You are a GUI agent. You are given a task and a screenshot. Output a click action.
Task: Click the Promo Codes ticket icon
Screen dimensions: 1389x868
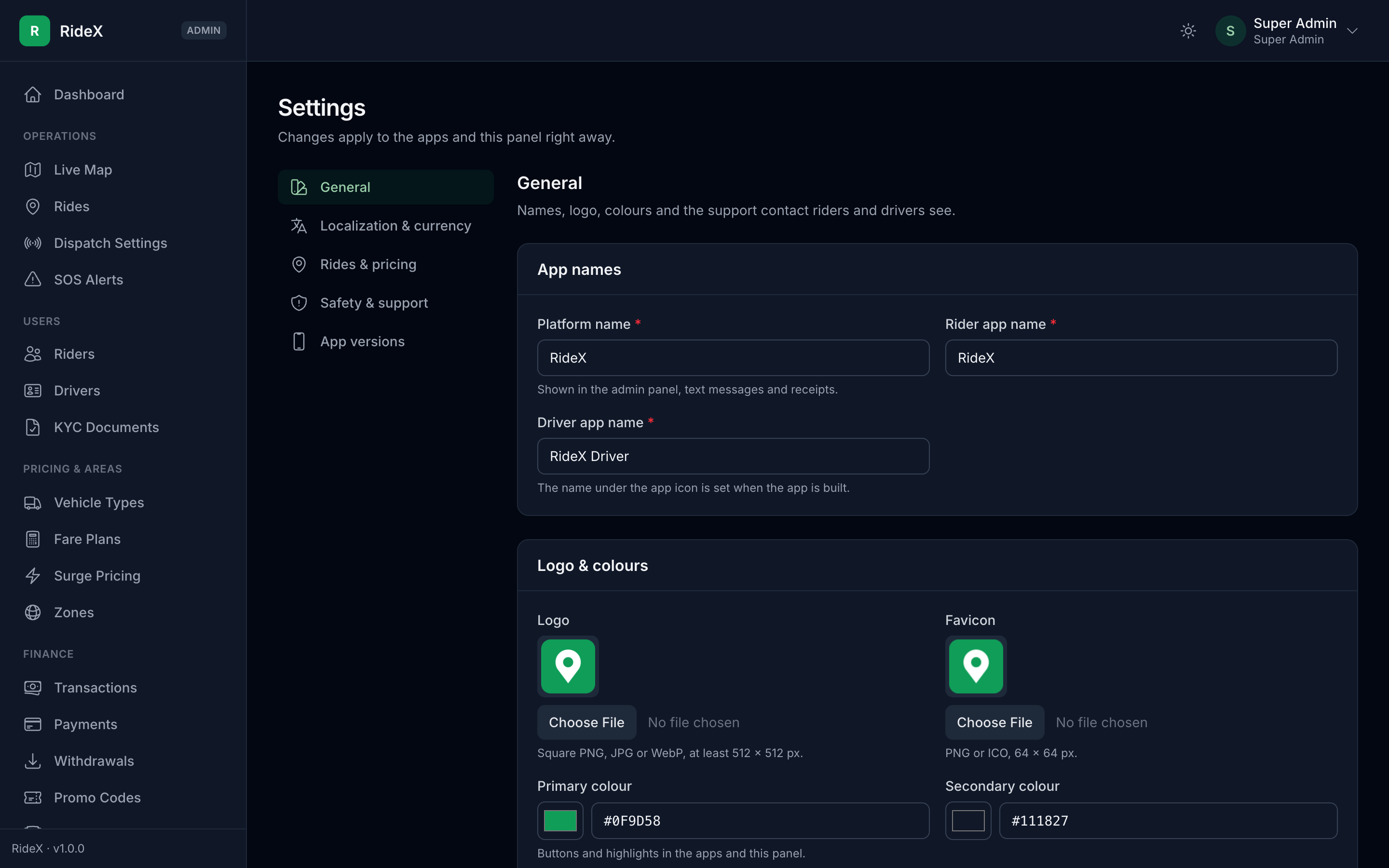33,798
